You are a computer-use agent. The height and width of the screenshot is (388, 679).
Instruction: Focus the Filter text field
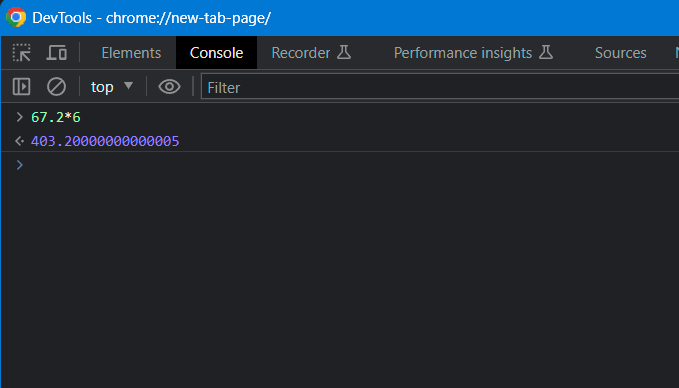[x=440, y=87]
